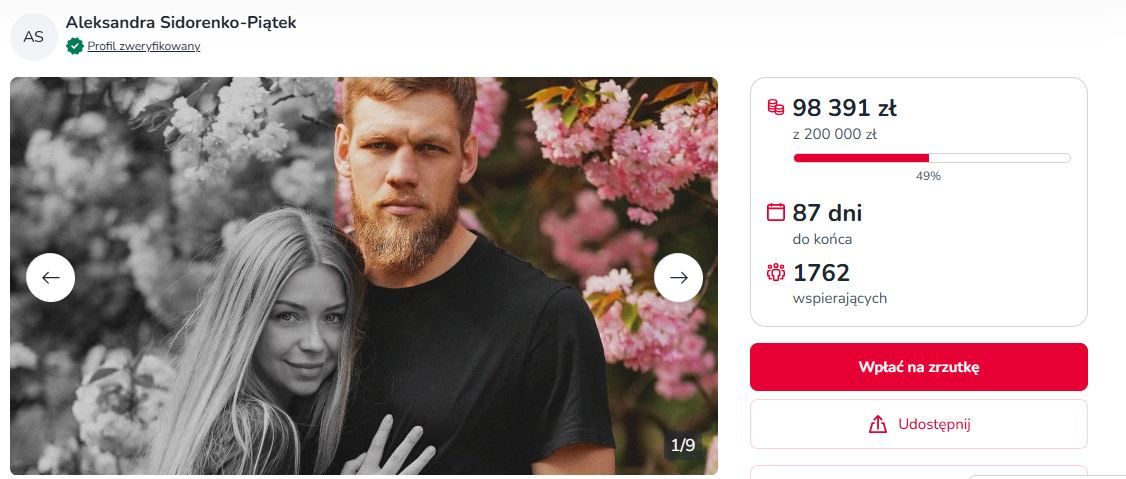
Task: Open organizer name Aleksandra Sidorenko-Piątek
Action: point(181,22)
